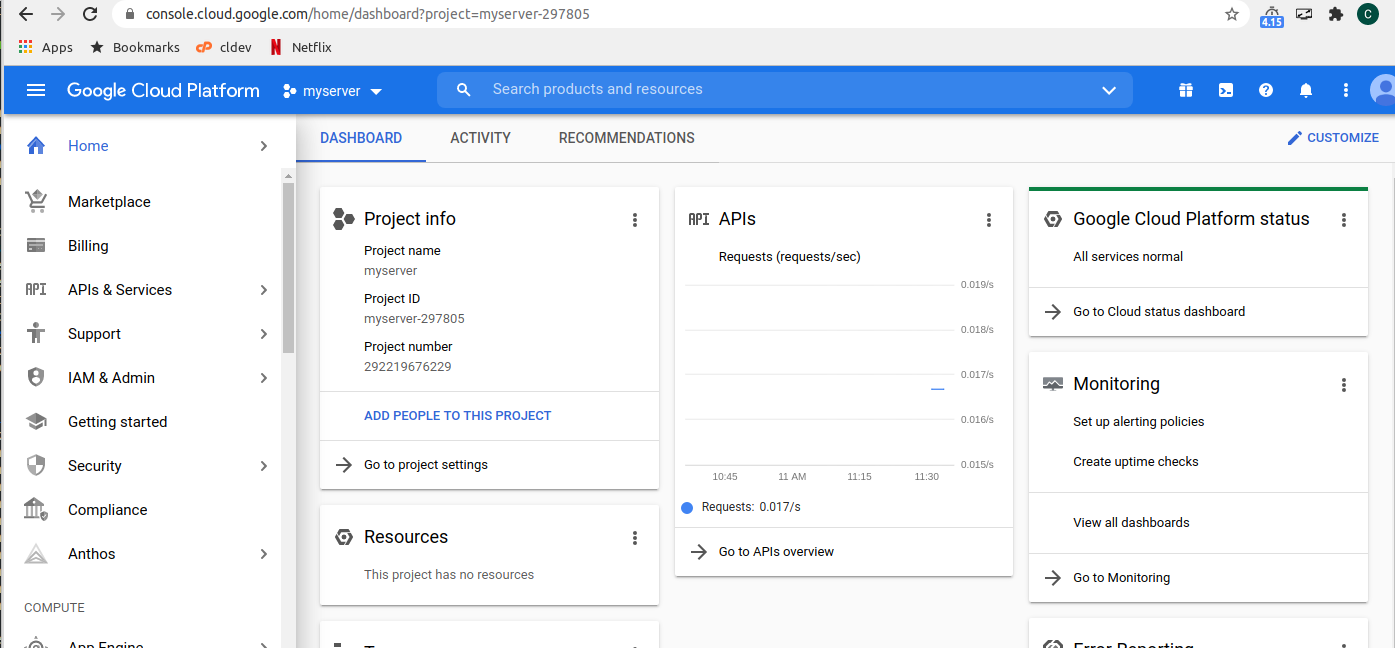Open the user account avatar

coord(1383,90)
